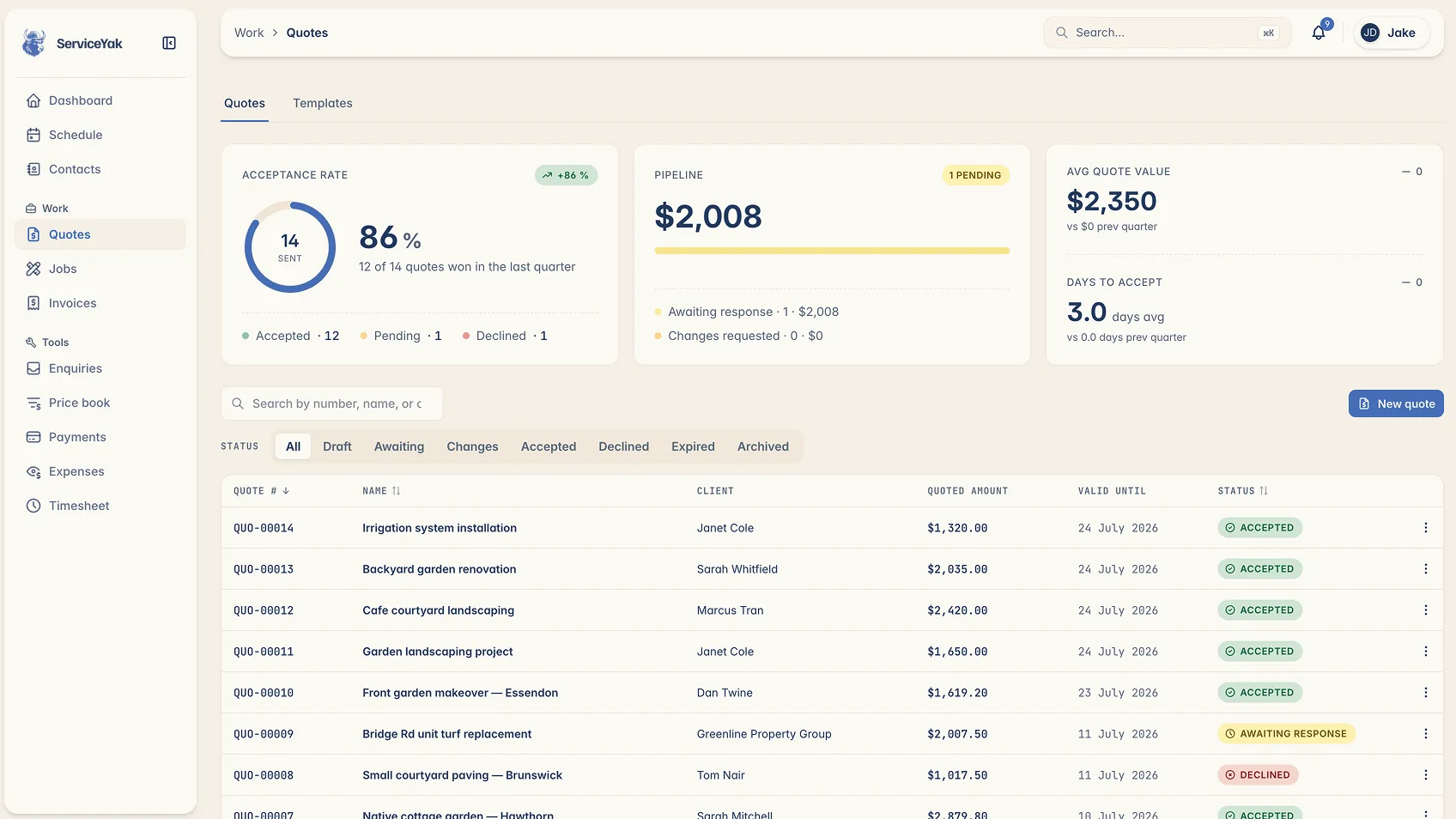Open Irrigation system installation quote
1456x819 pixels.
(x=440, y=528)
